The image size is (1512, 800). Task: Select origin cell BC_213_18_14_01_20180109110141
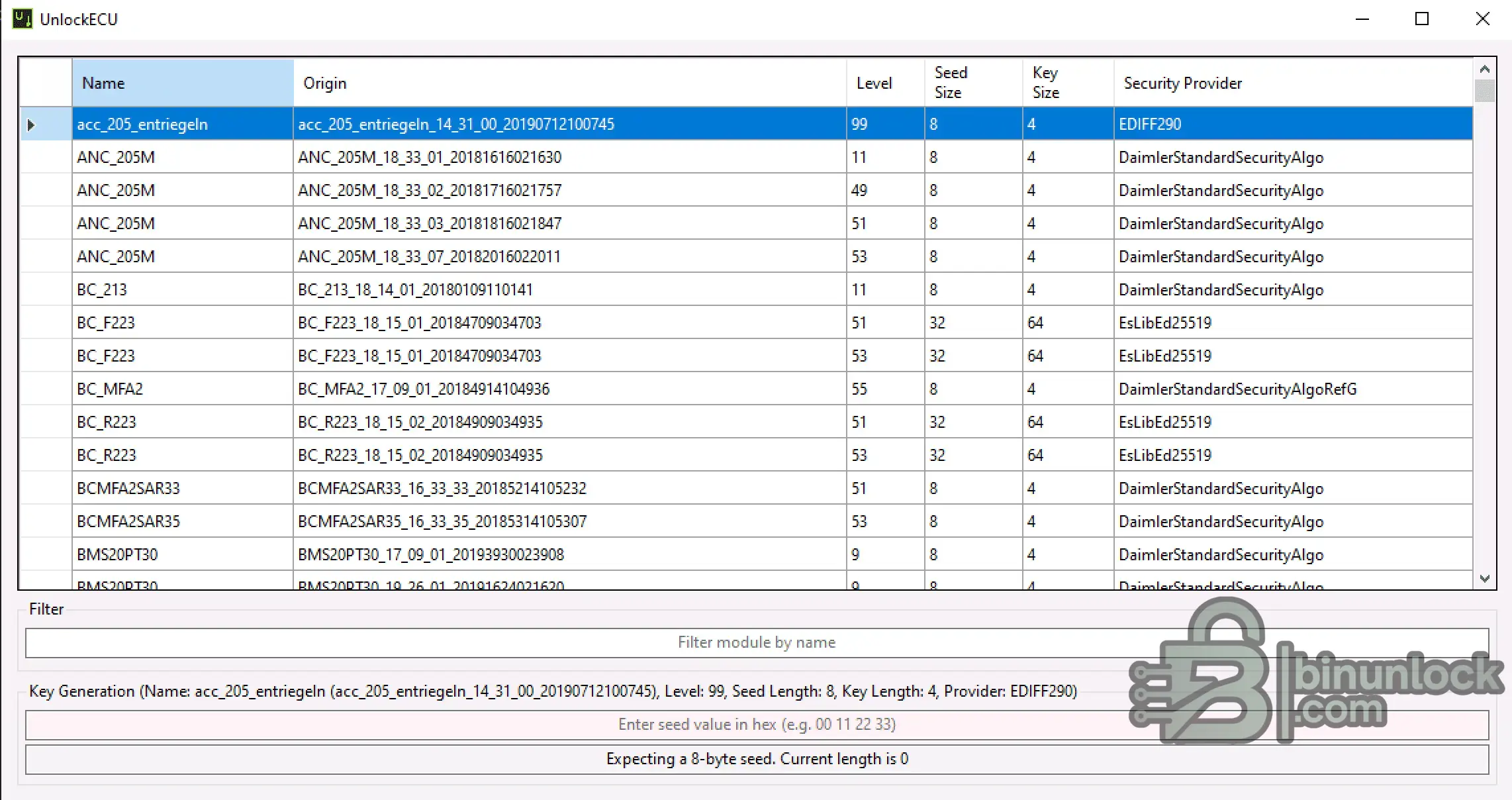click(570, 289)
